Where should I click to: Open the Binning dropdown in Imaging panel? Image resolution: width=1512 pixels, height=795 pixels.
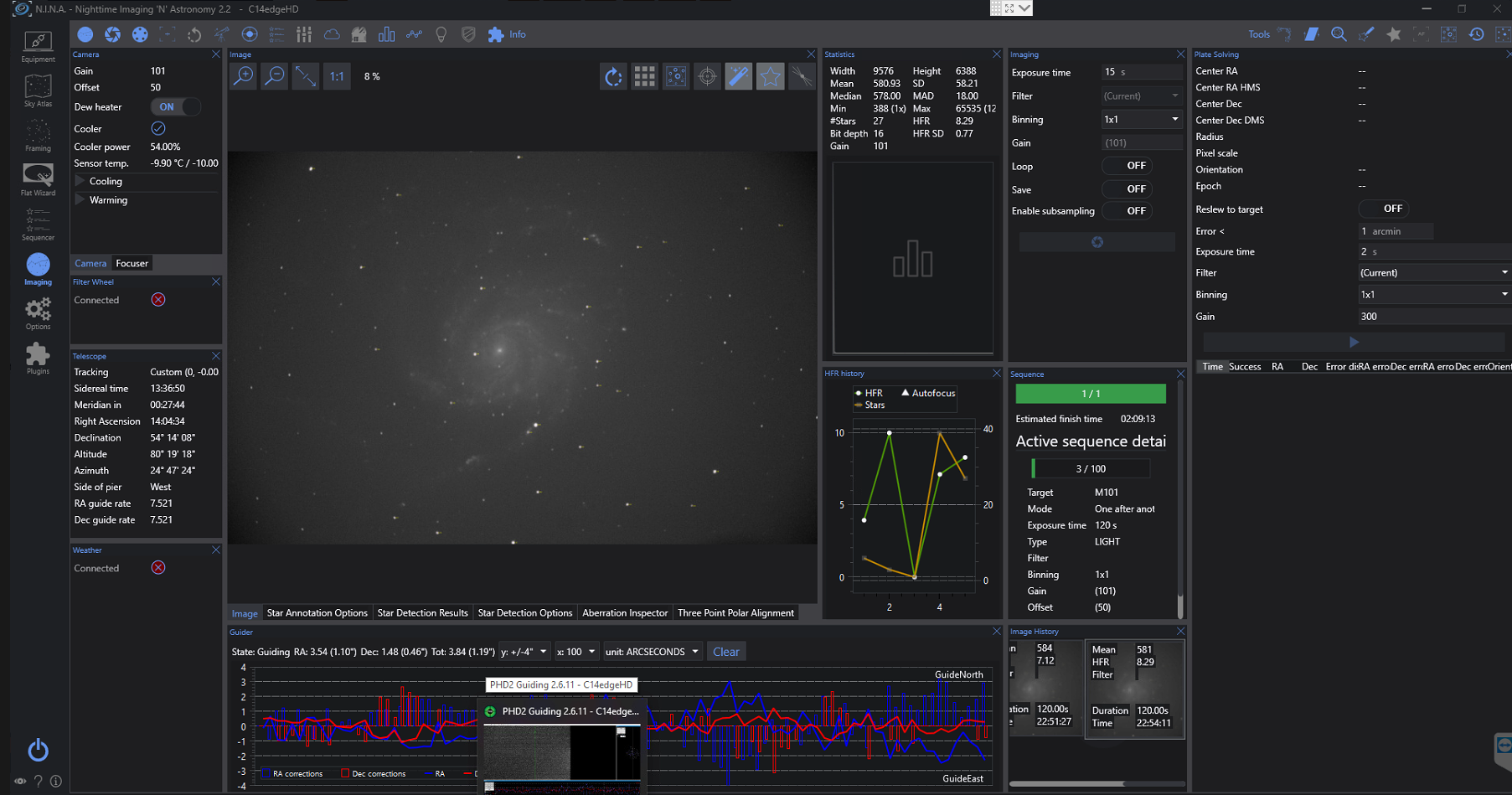pyautogui.click(x=1141, y=120)
